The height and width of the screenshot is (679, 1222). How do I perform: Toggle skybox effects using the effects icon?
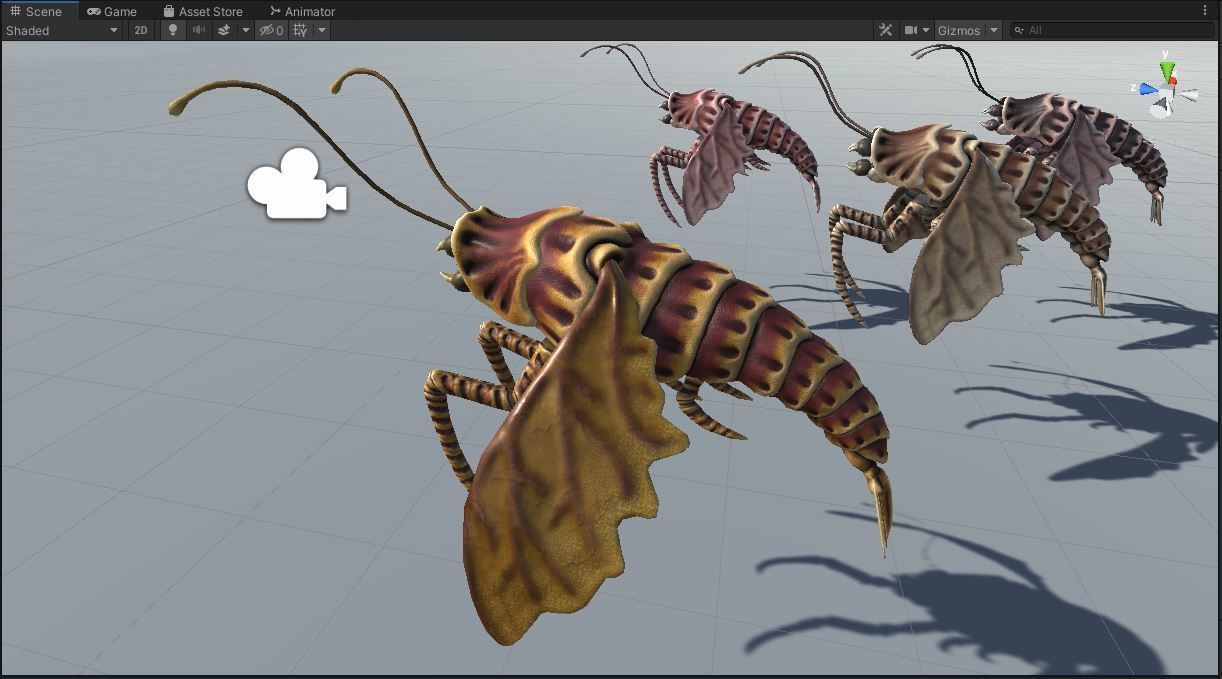pyautogui.click(x=224, y=30)
